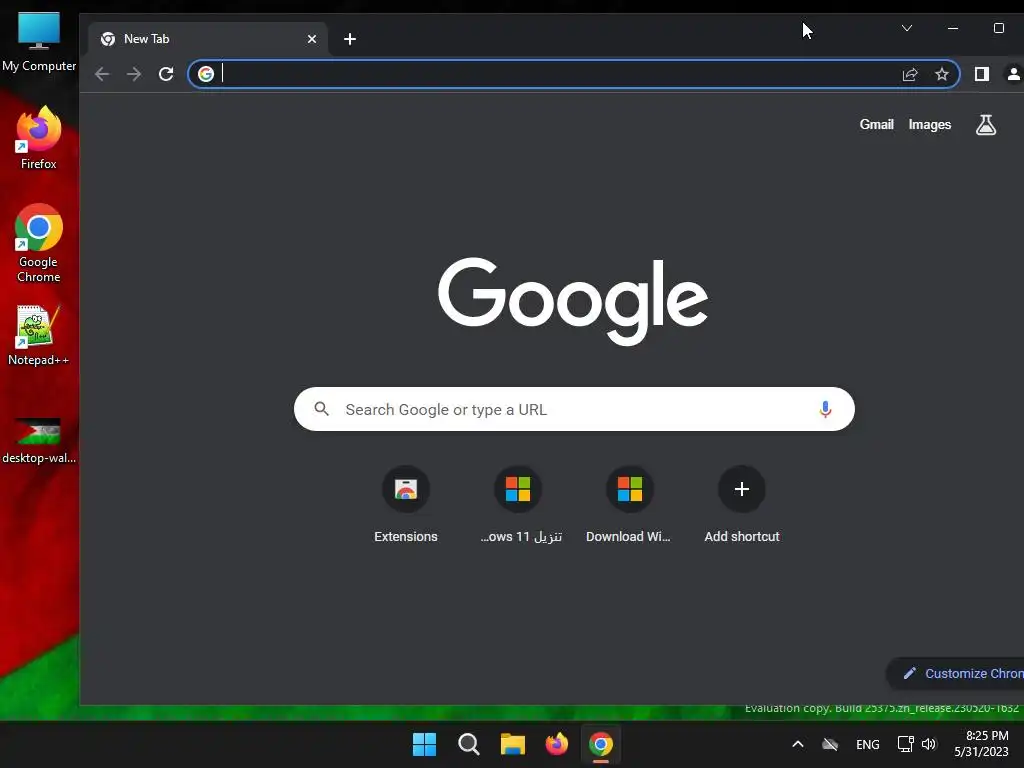Bookmark this tab with the star icon
The height and width of the screenshot is (768, 1024).
942,74
